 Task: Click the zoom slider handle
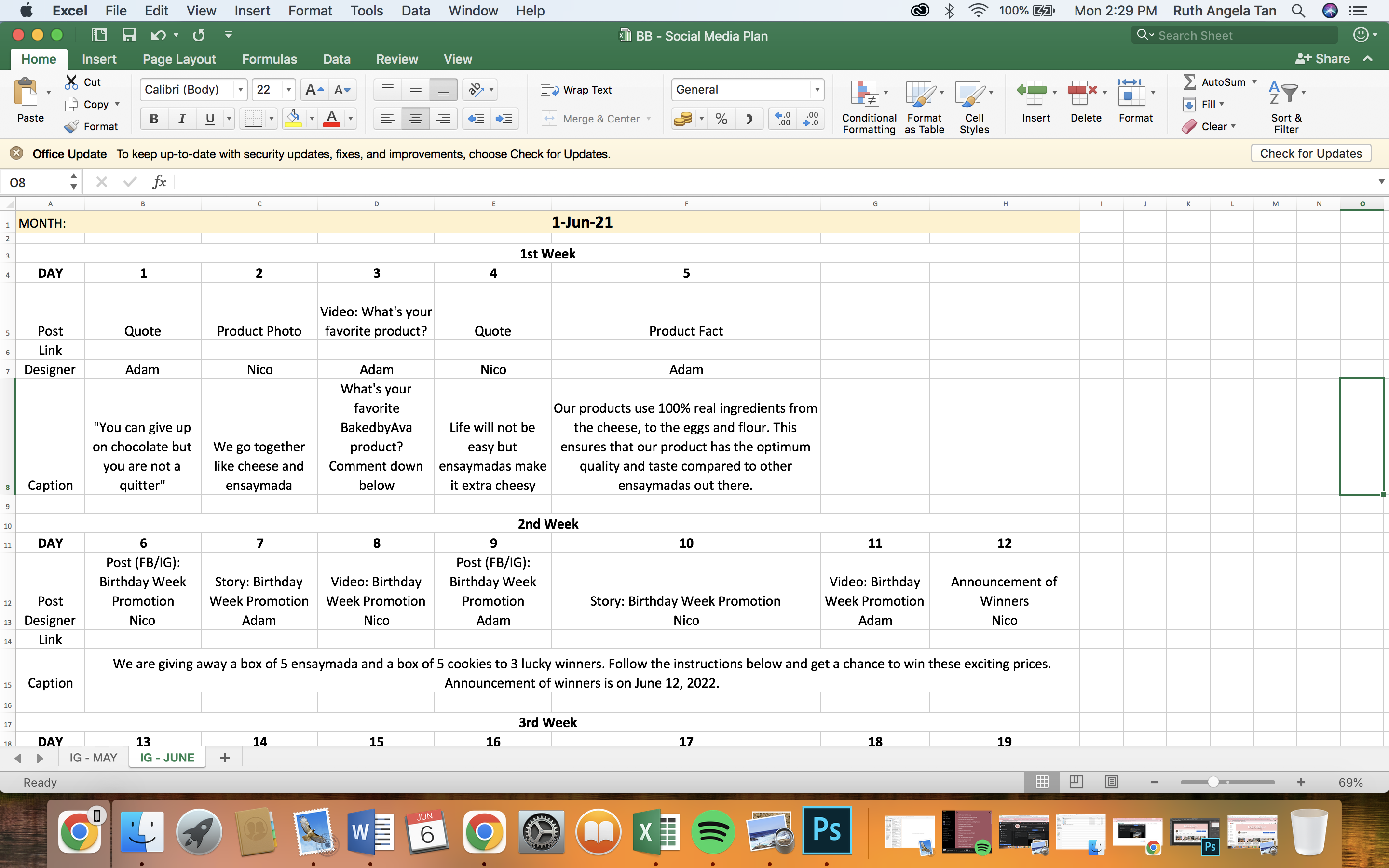(x=1213, y=782)
